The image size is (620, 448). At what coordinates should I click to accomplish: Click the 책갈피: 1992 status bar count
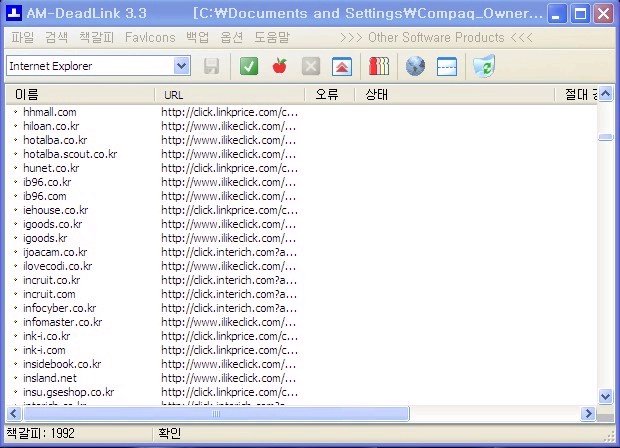[x=40, y=433]
